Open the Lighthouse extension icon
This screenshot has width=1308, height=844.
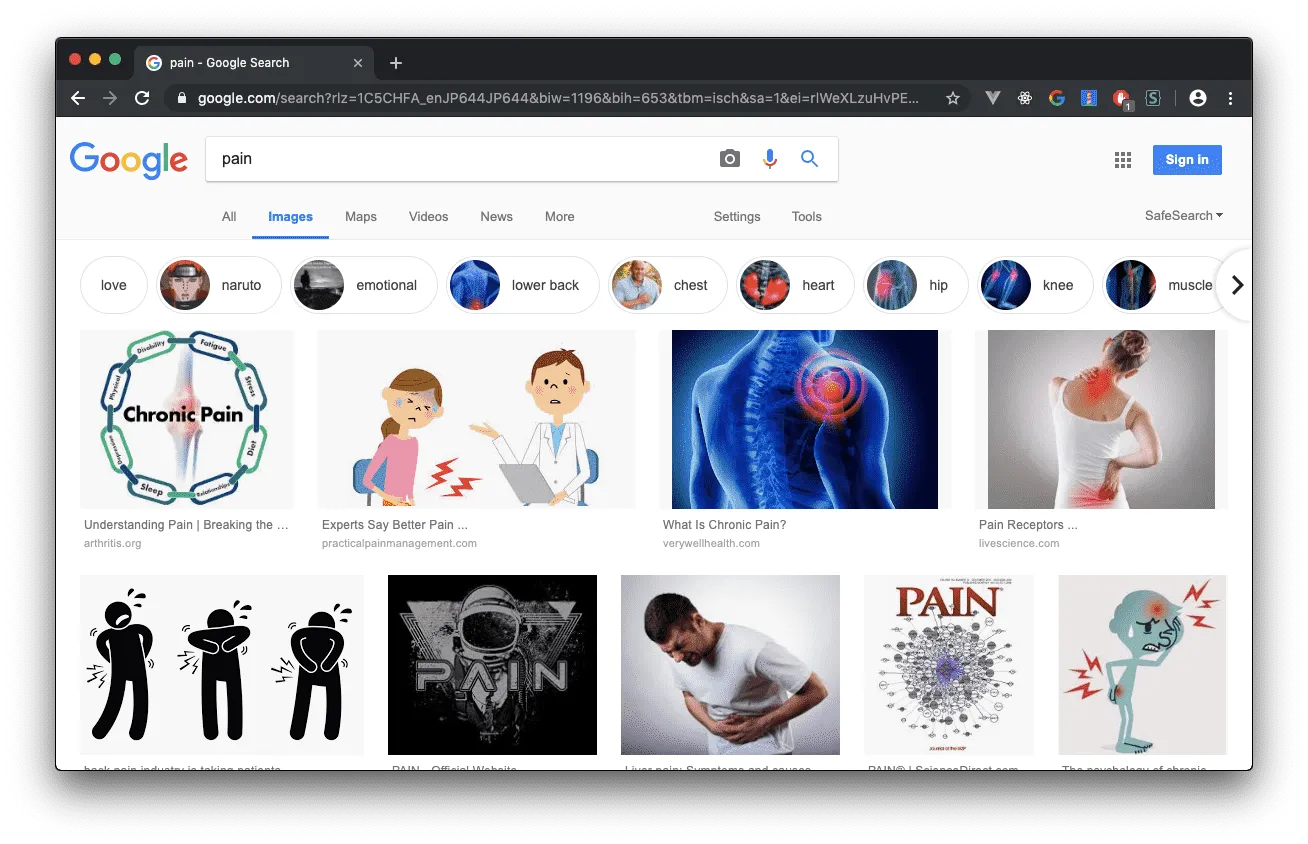coord(1089,98)
